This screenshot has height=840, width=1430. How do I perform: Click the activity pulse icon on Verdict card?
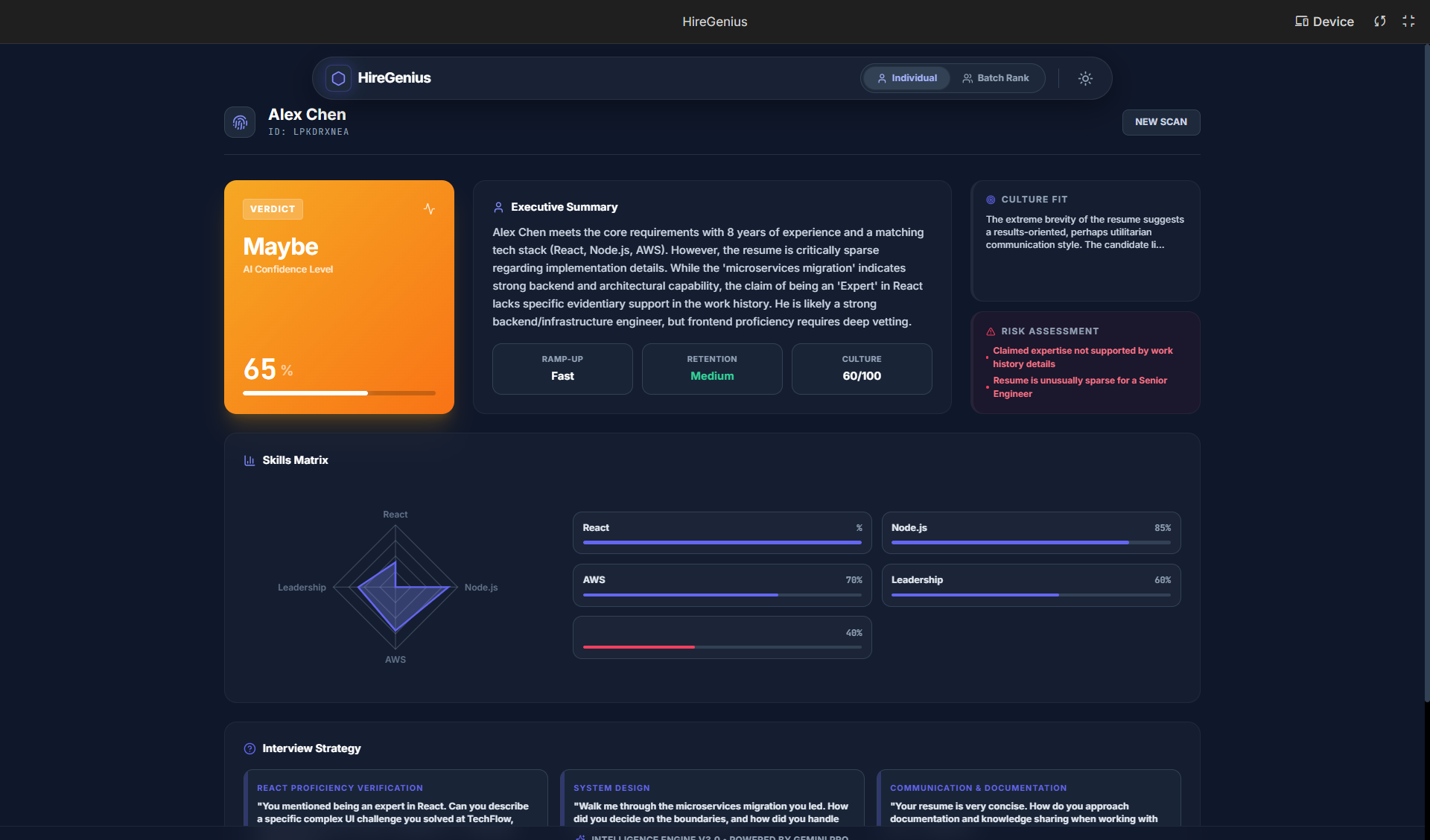pyautogui.click(x=429, y=209)
